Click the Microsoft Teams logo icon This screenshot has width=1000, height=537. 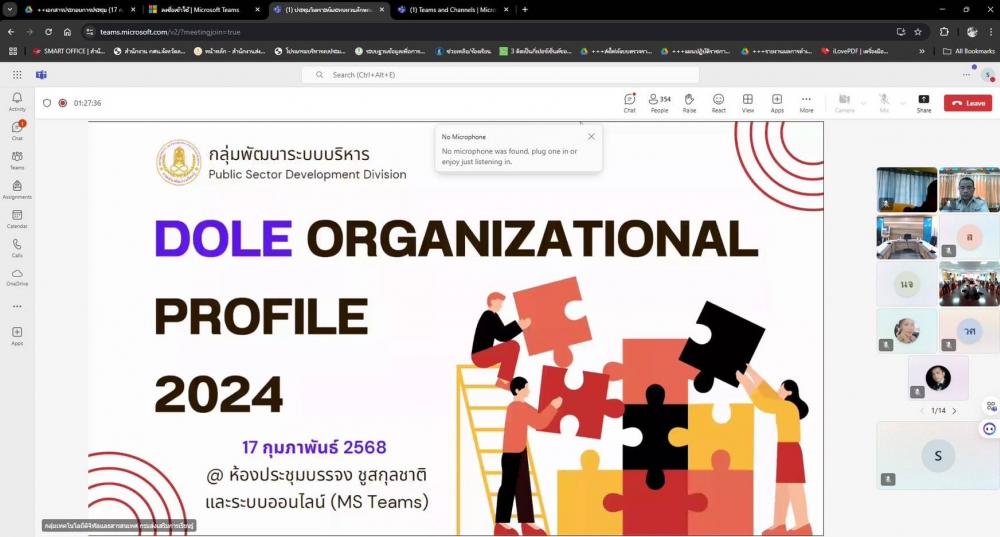[x=41, y=75]
